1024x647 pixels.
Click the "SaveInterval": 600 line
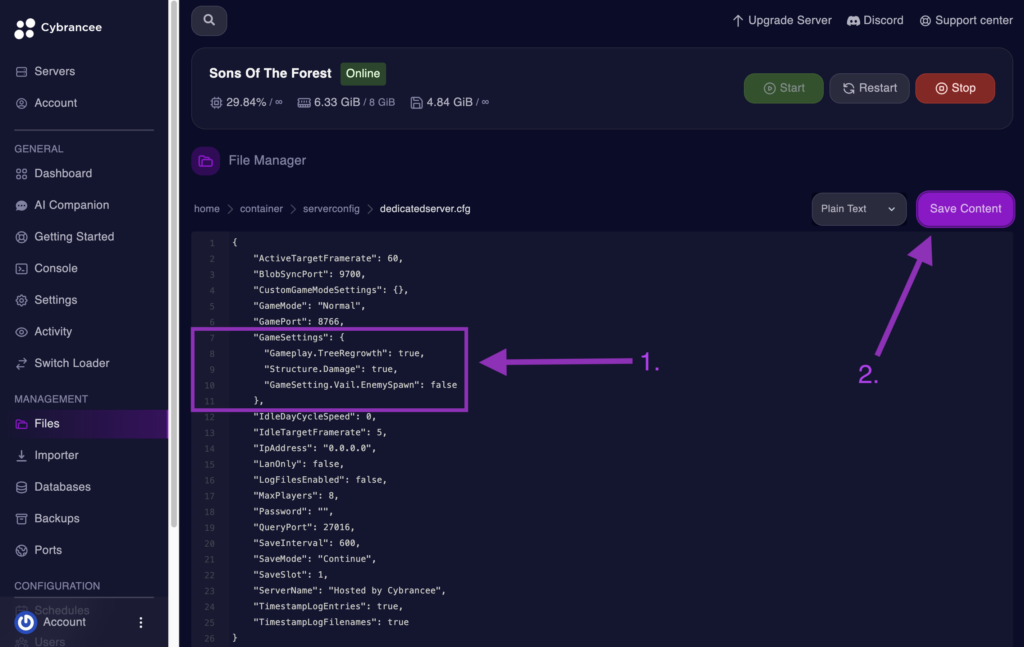tap(306, 543)
